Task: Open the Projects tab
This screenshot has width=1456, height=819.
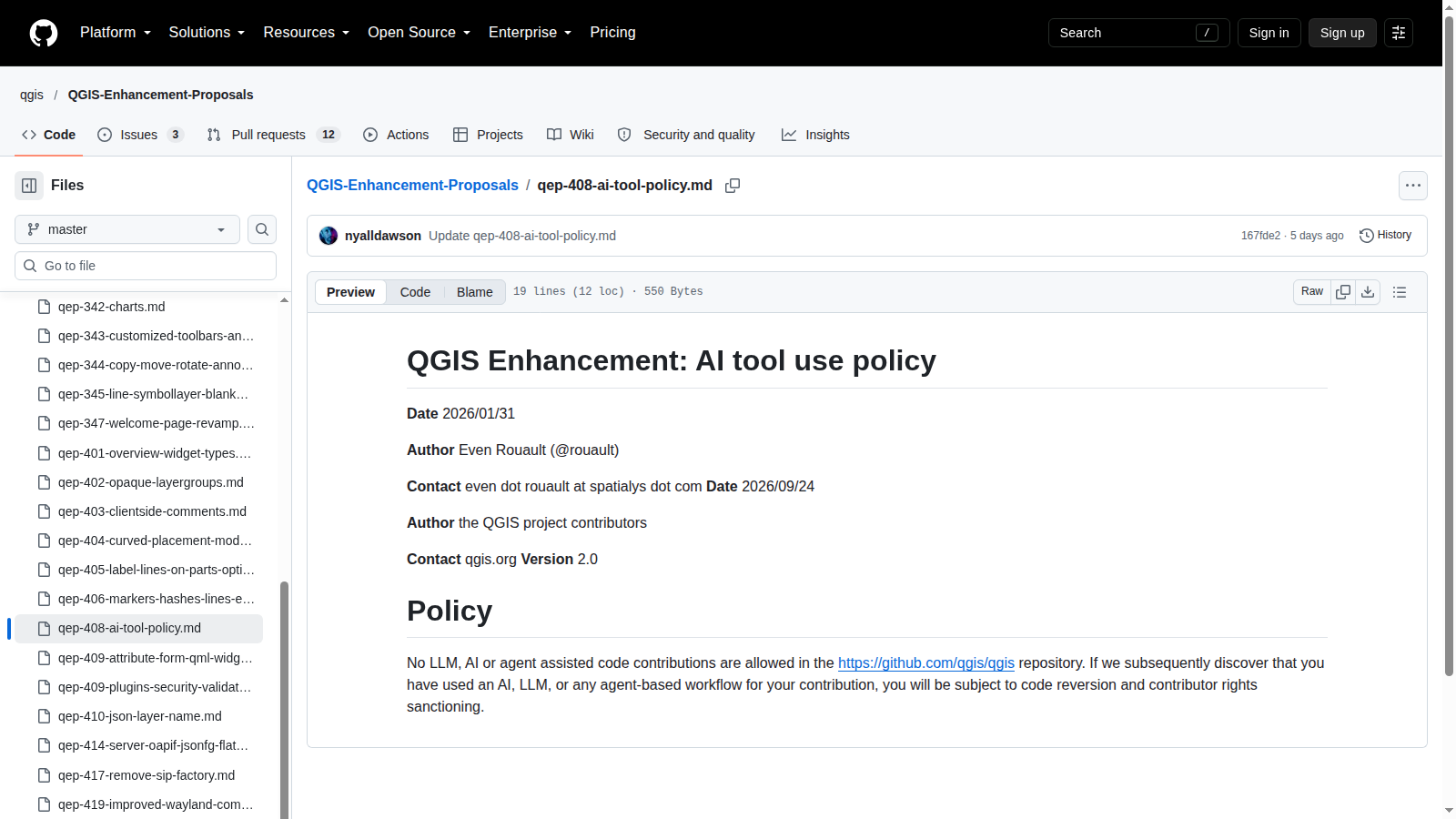Action: [x=488, y=135]
